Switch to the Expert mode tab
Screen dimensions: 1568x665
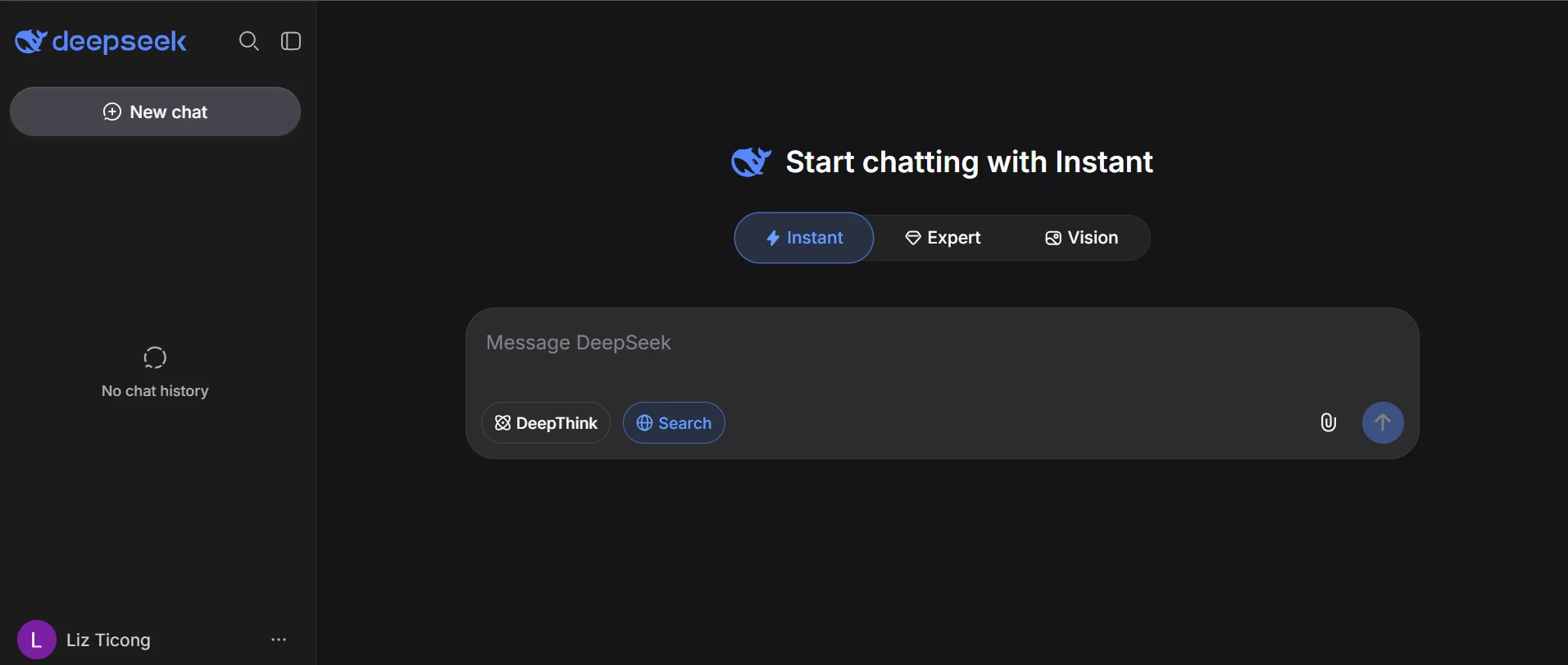pos(943,238)
